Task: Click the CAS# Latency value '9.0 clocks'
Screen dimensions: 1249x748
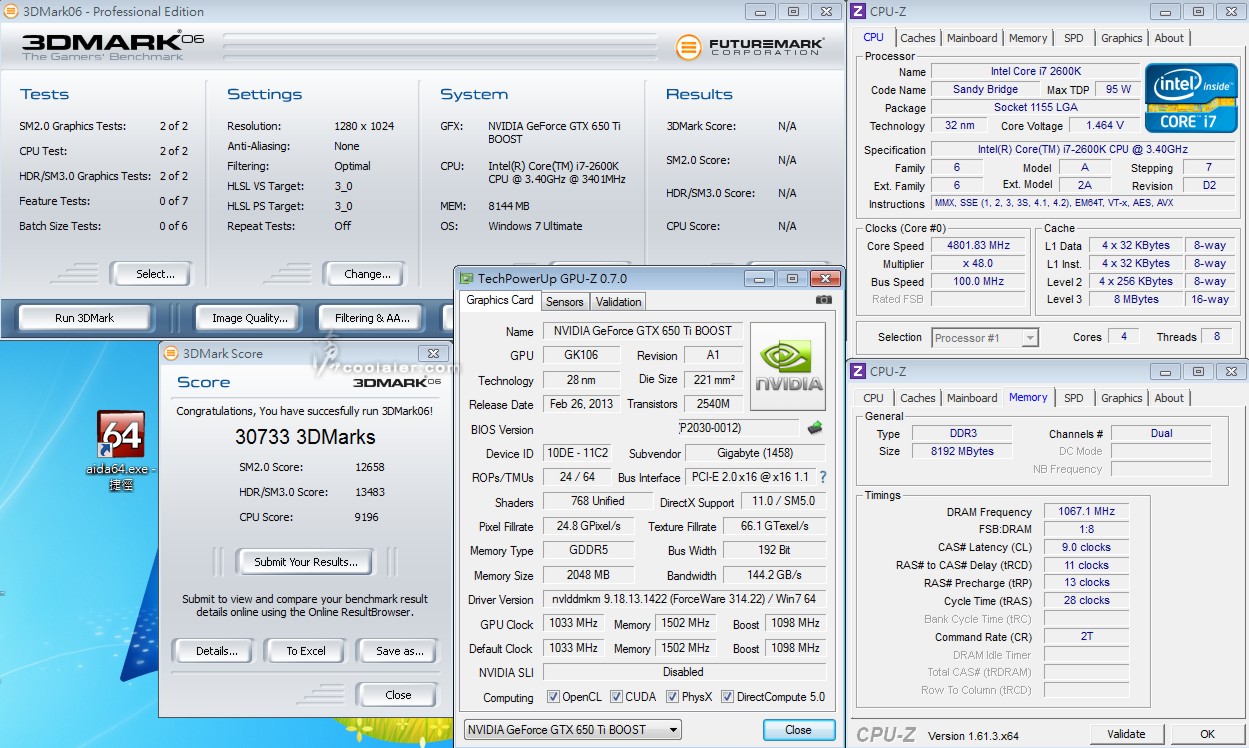Action: tap(1086, 548)
